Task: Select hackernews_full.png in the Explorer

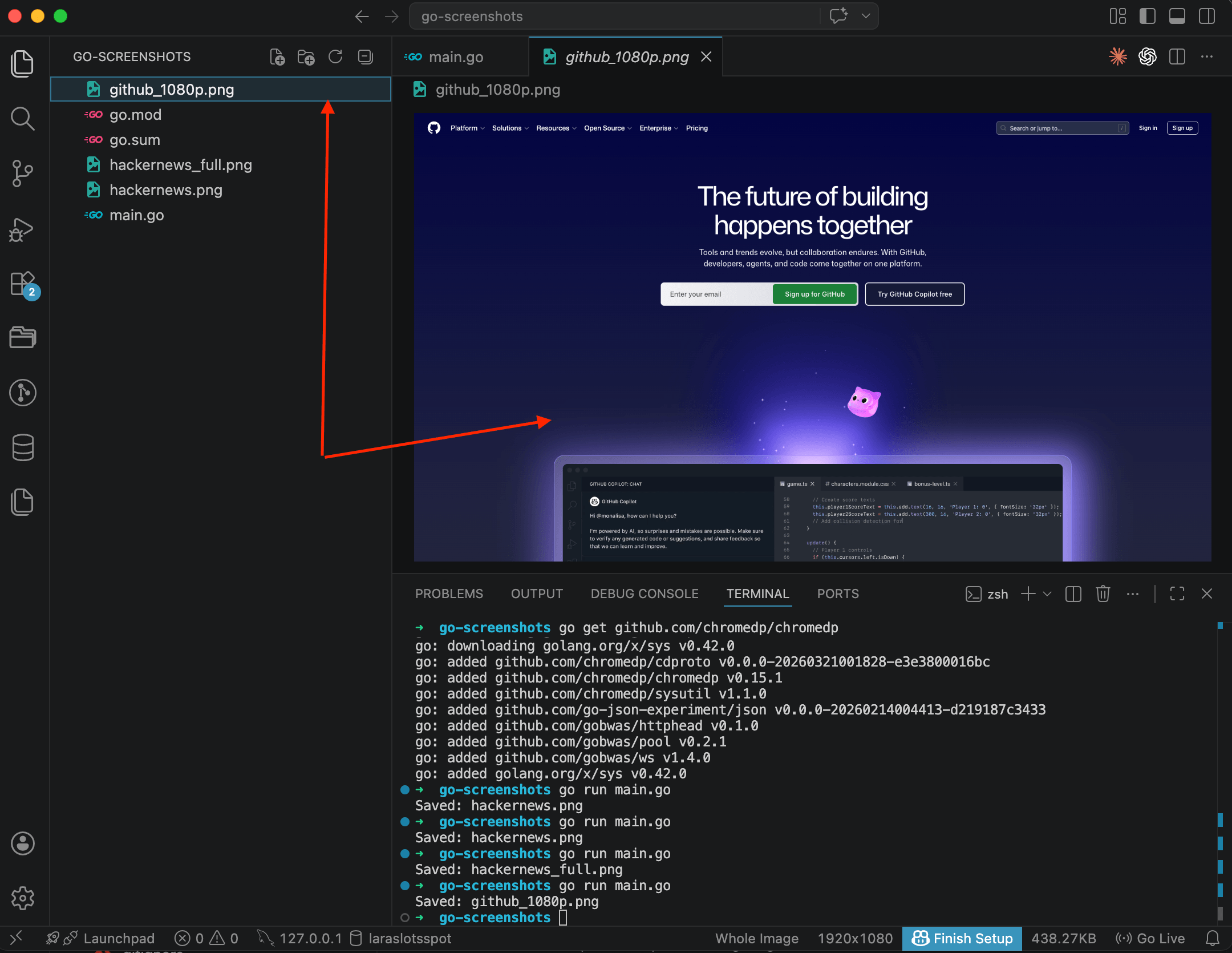Action: [x=181, y=164]
